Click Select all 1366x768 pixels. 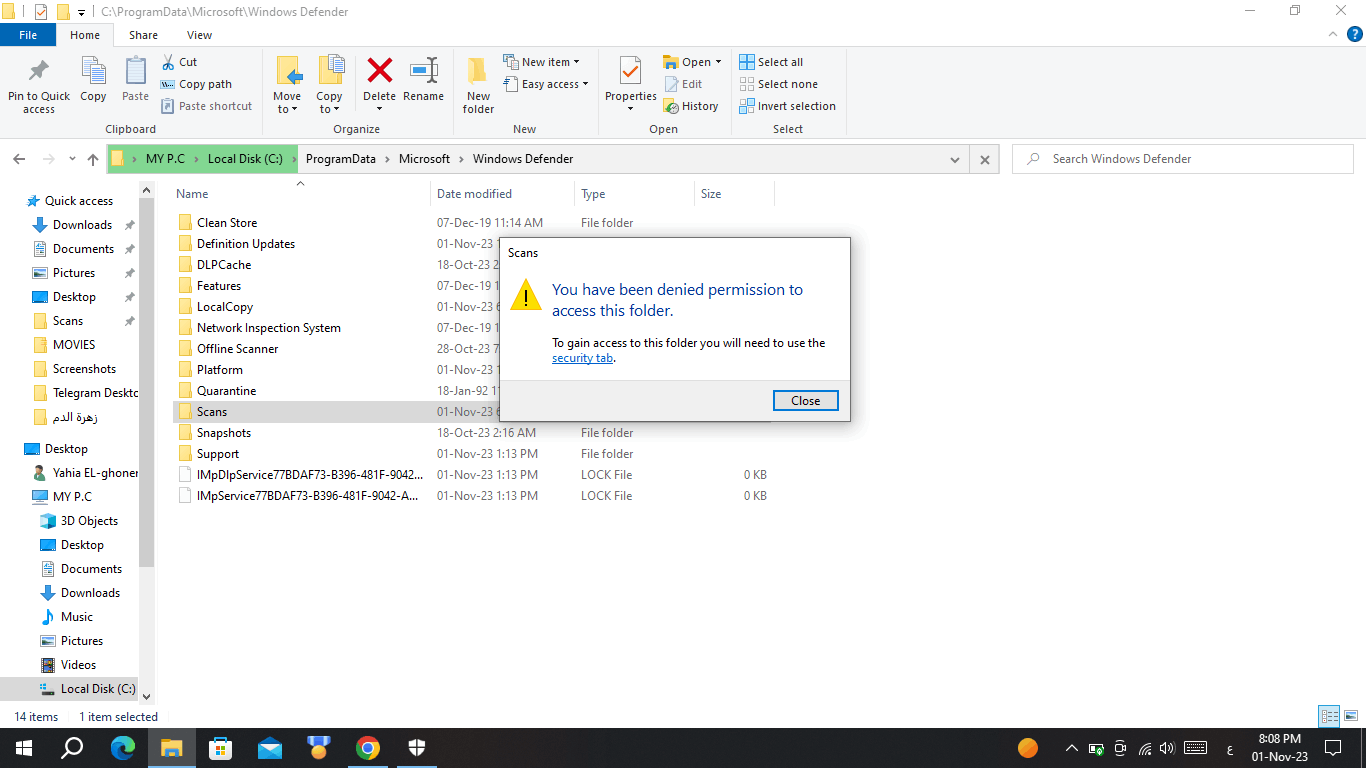[x=771, y=62]
